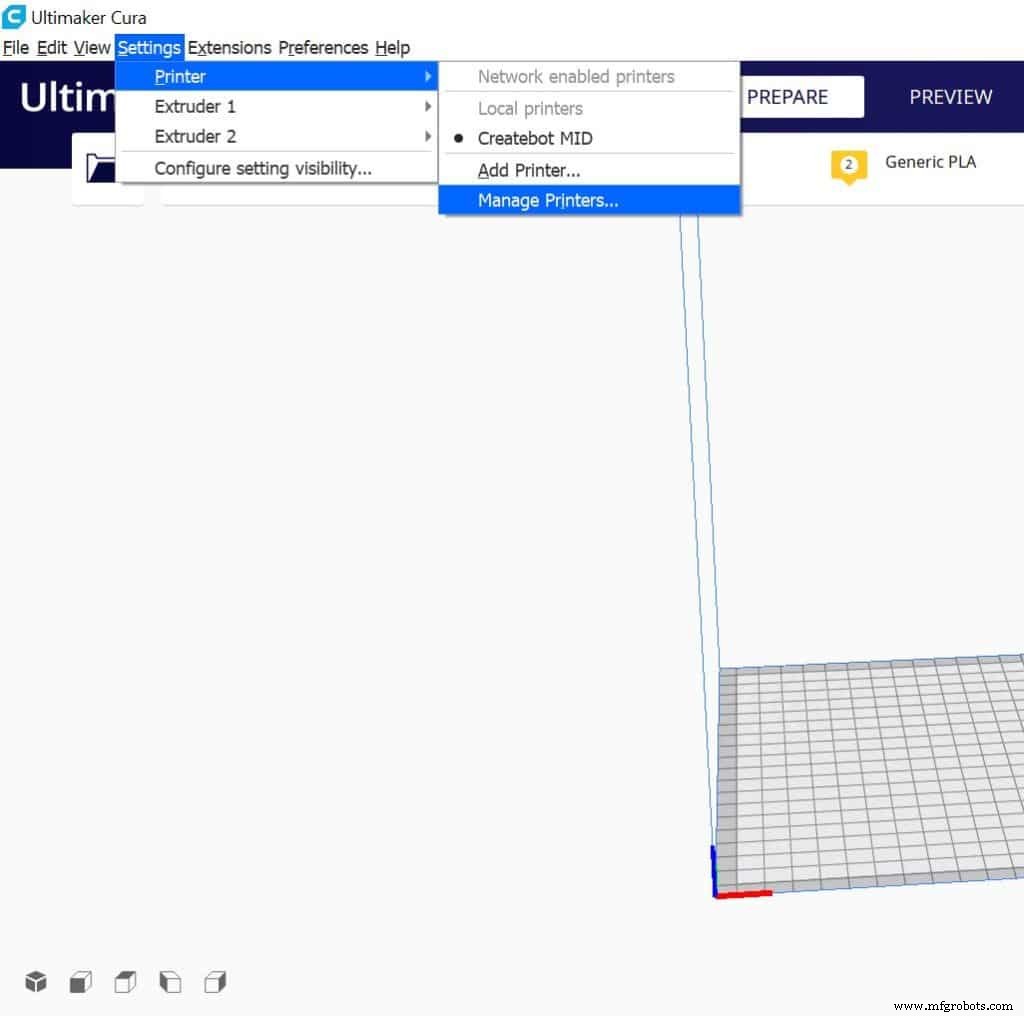Switch to Left side view icon
This screenshot has height=1016, width=1024.
tap(170, 981)
